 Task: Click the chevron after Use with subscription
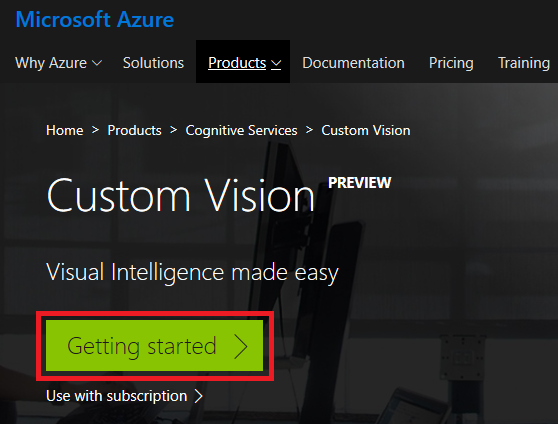tap(199, 396)
